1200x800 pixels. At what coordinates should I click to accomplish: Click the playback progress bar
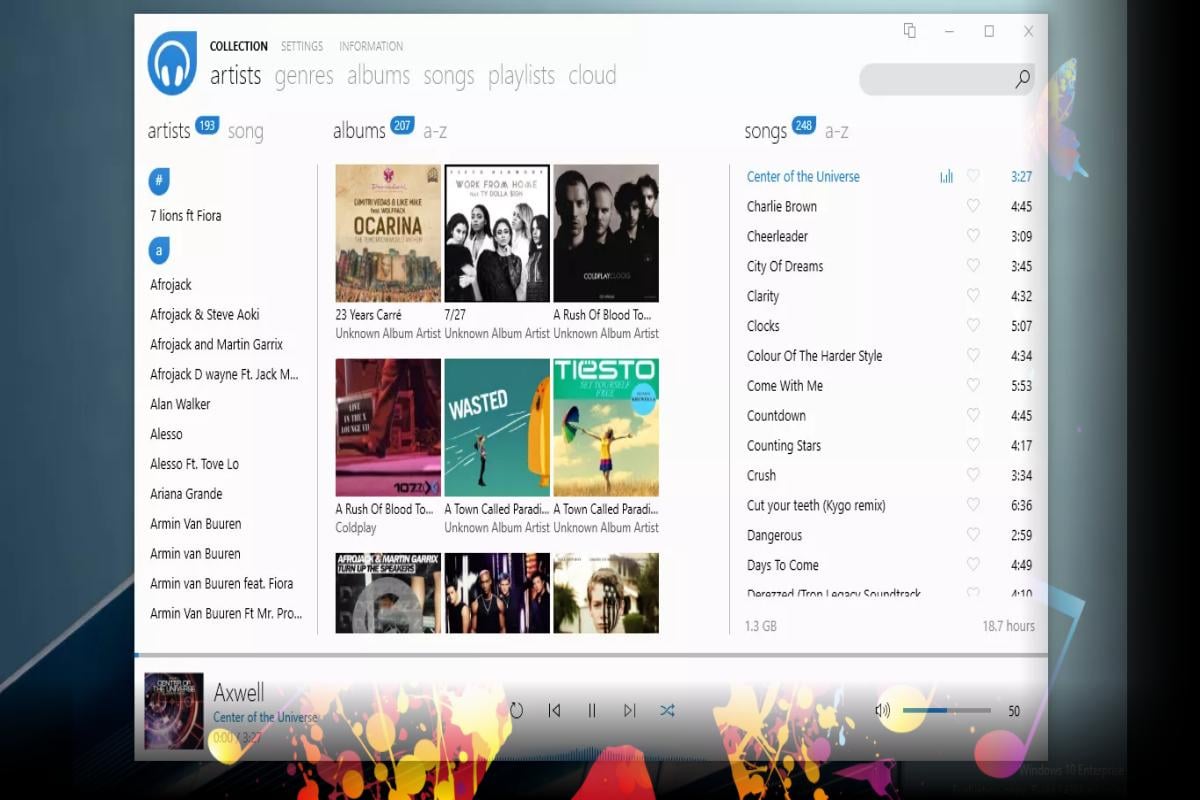[x=591, y=655]
